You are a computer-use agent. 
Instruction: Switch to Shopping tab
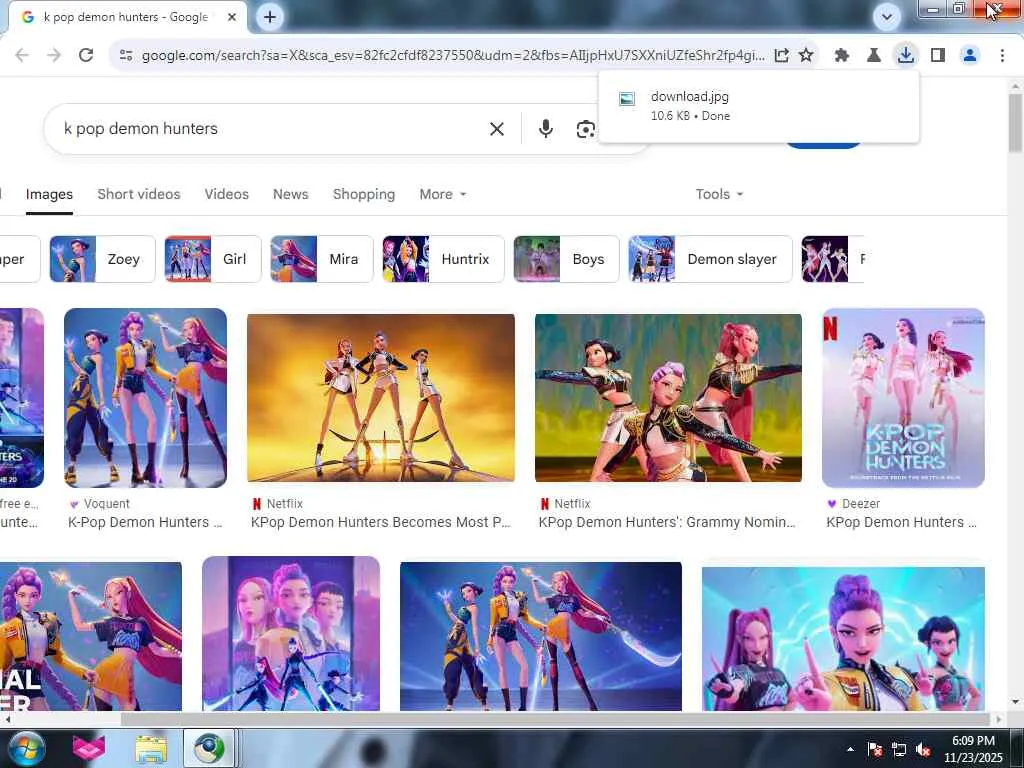point(364,194)
